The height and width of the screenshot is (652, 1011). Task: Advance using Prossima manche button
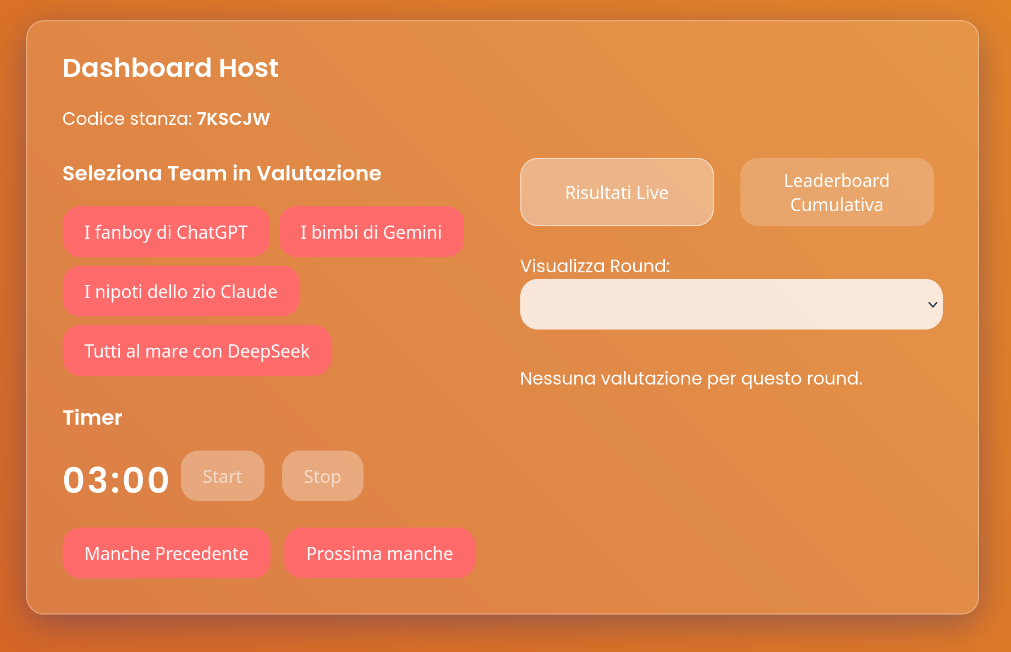click(x=379, y=553)
